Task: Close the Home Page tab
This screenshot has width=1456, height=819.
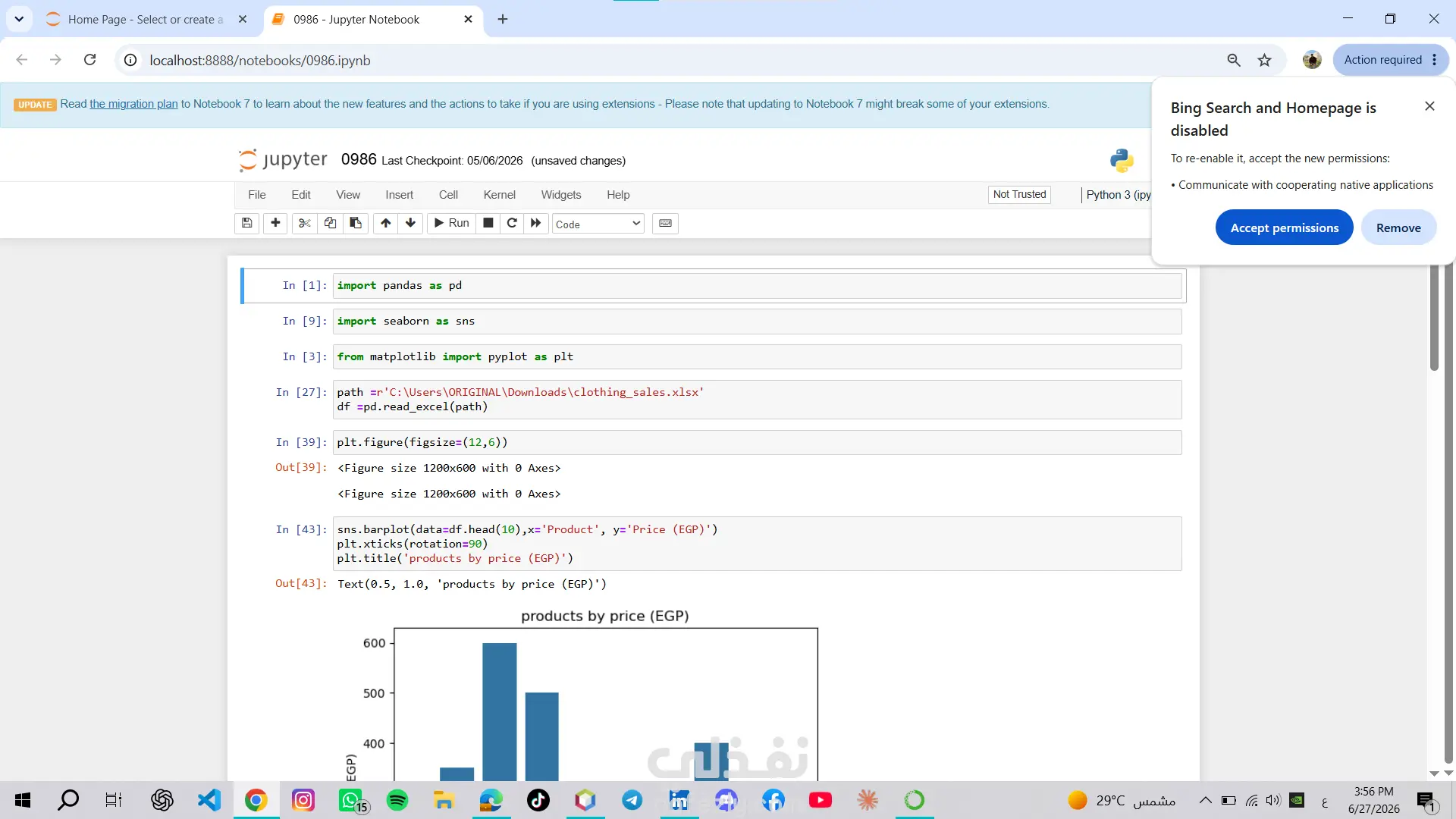Action: [243, 20]
